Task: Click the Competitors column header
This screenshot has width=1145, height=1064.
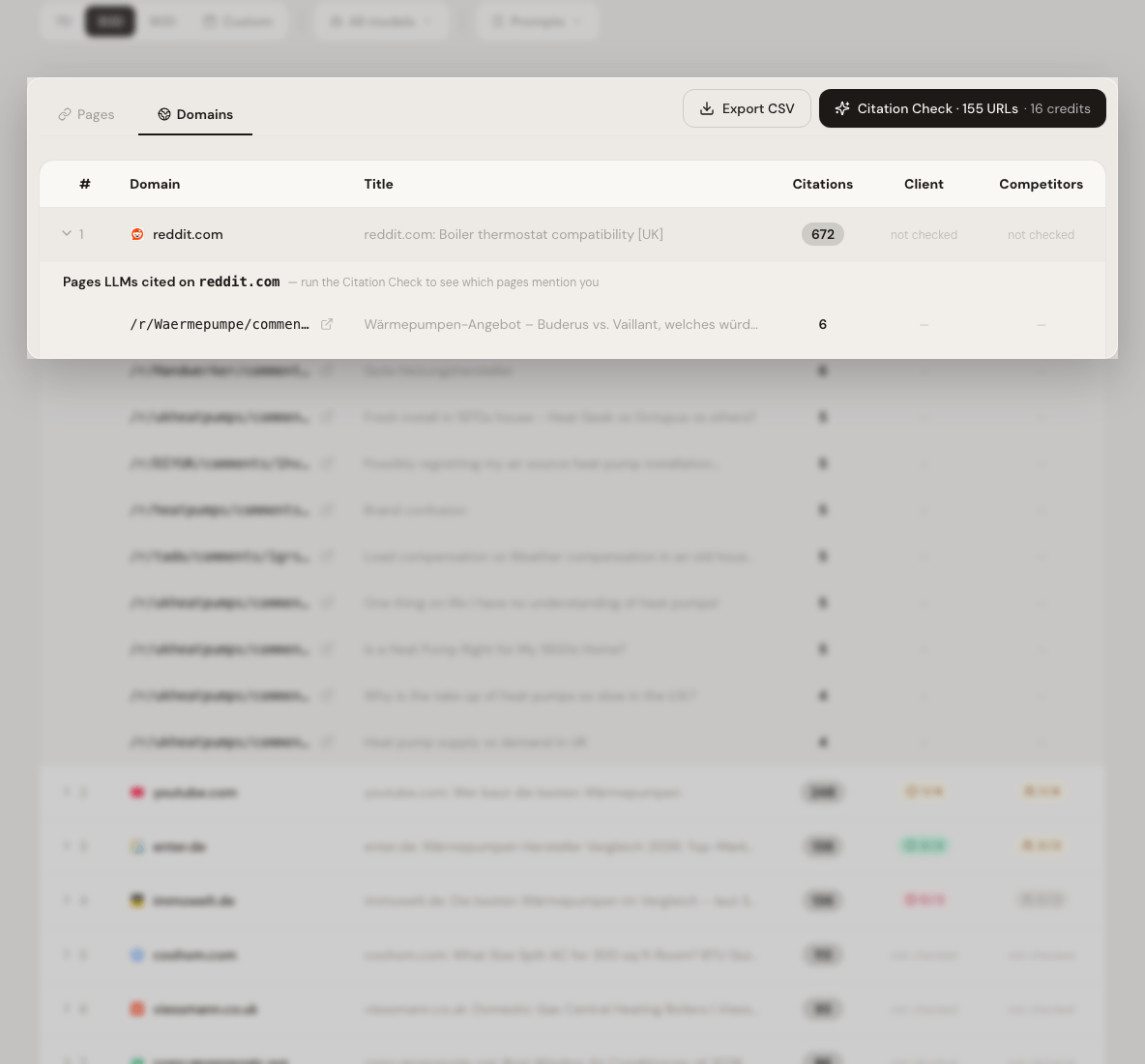Action: tap(1041, 184)
